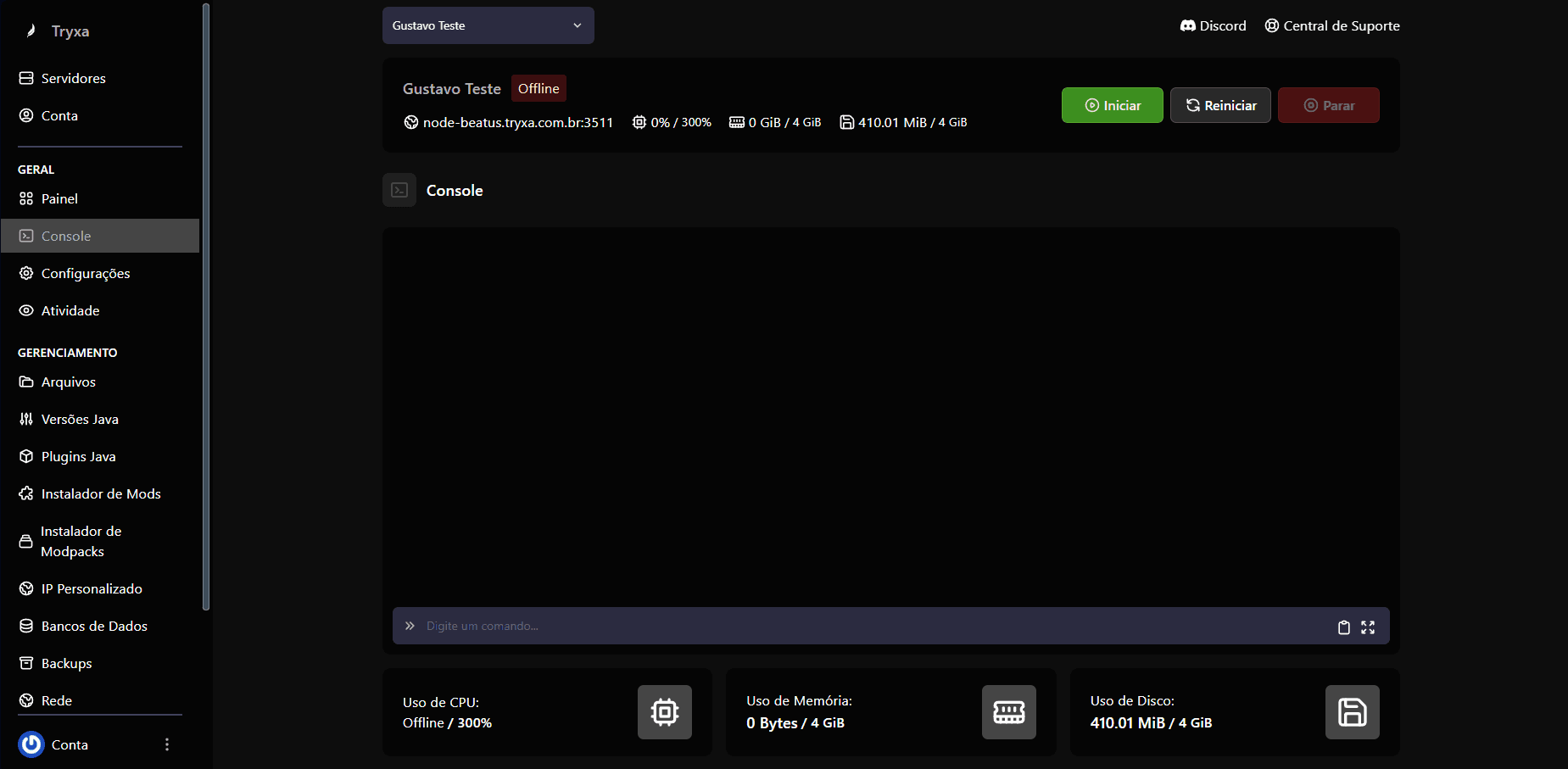This screenshot has width=1568, height=769.
Task: Click the Tryxa logo icon
Action: point(31,31)
